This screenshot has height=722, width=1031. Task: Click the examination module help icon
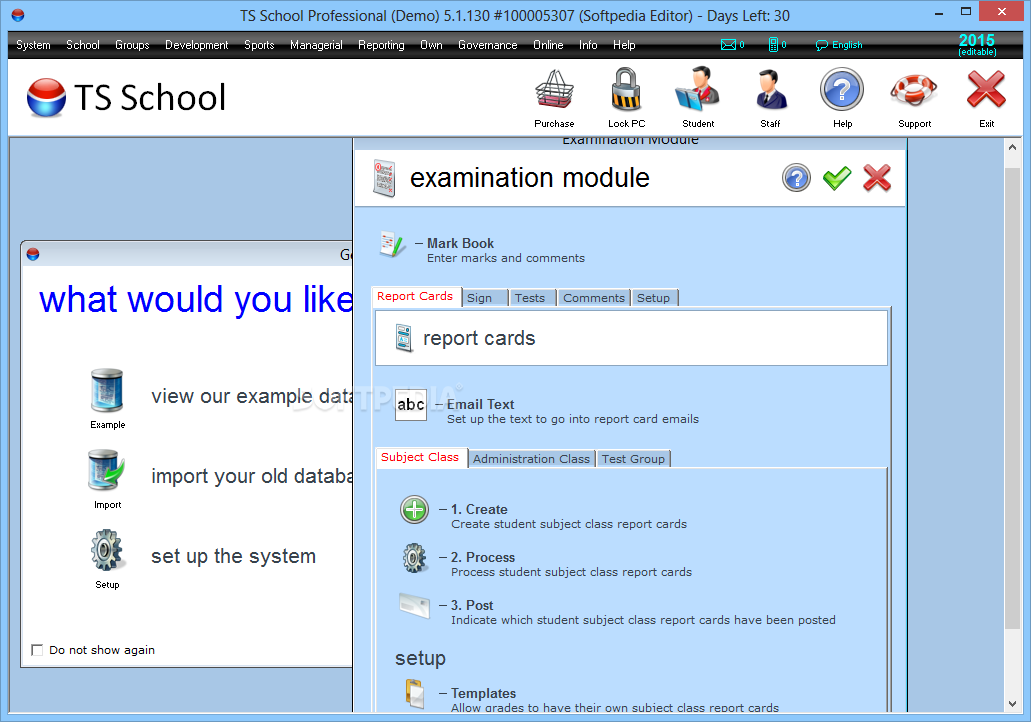796,178
